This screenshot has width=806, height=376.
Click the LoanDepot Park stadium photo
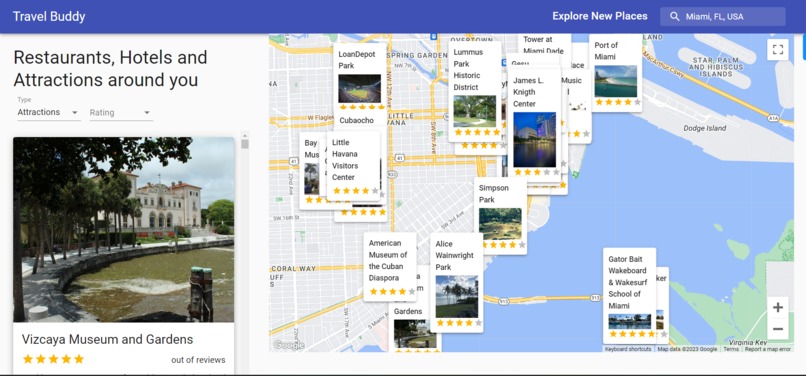pyautogui.click(x=360, y=88)
